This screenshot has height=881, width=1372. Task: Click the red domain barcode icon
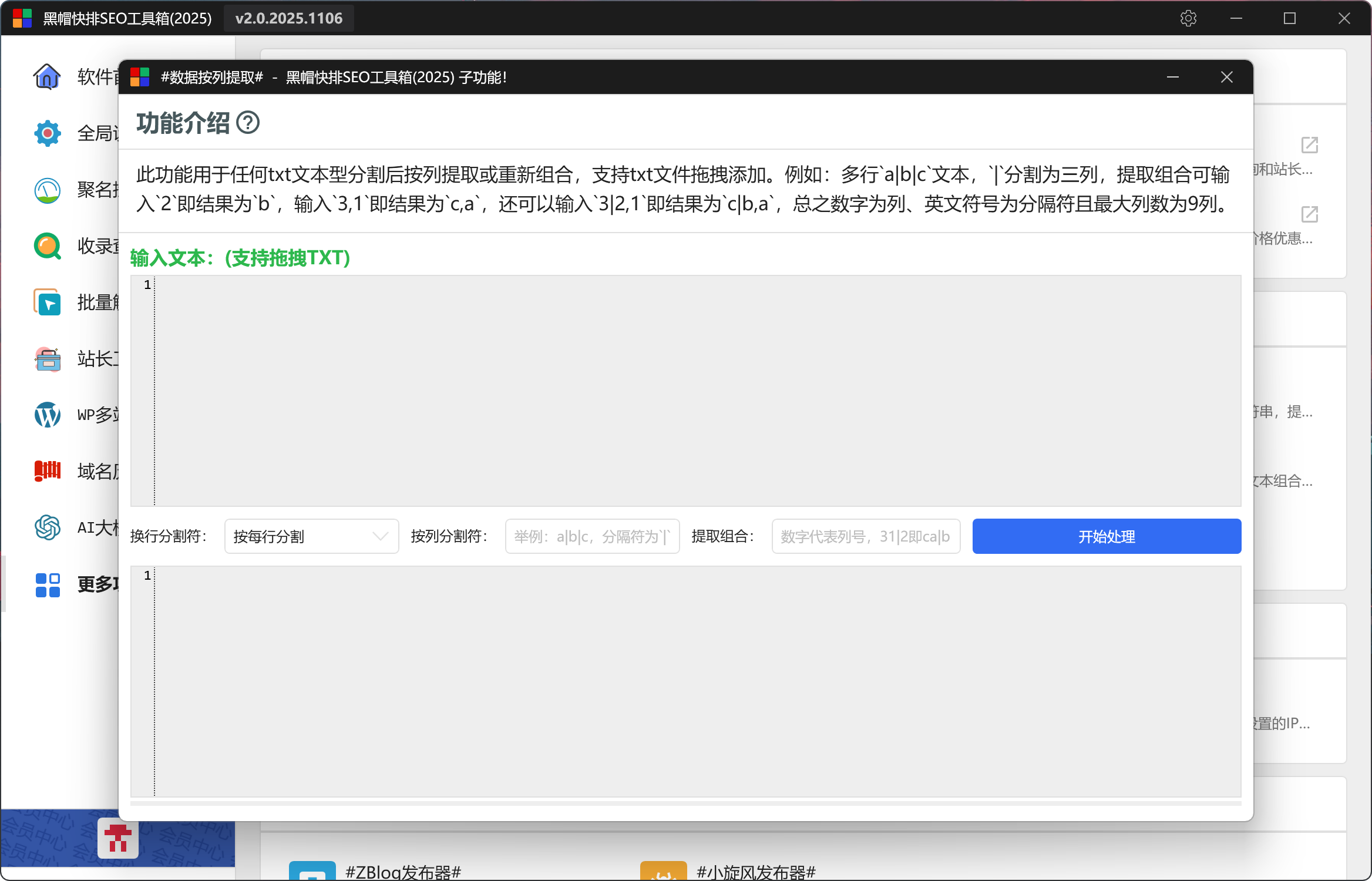pos(47,471)
